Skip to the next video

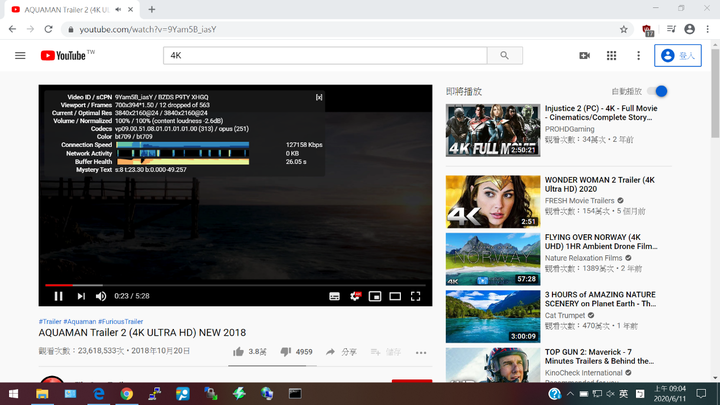(x=81, y=296)
